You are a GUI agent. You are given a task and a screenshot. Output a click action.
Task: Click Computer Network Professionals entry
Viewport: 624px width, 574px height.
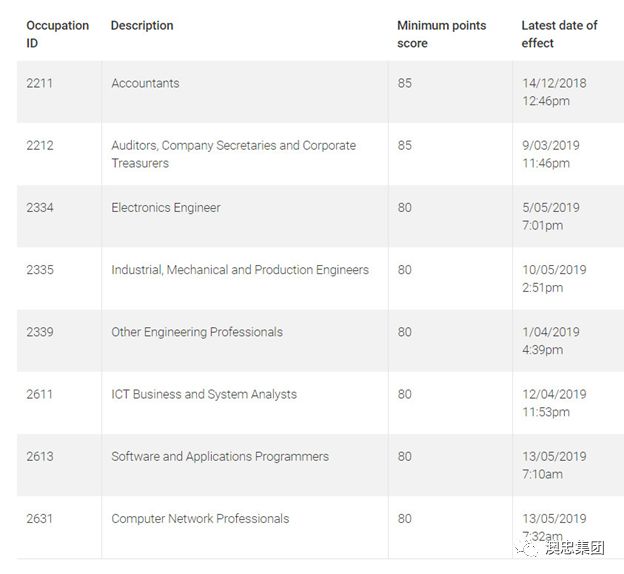tap(200, 518)
